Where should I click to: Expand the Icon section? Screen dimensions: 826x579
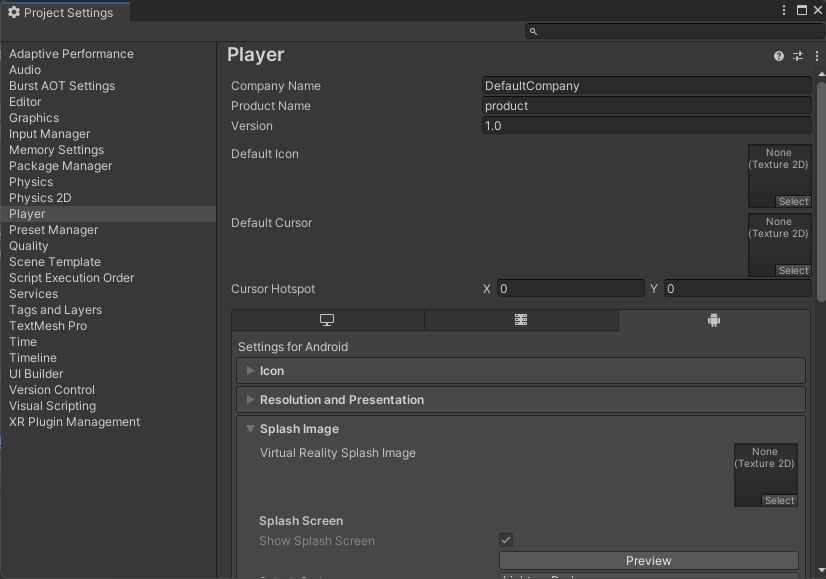pyautogui.click(x=521, y=371)
